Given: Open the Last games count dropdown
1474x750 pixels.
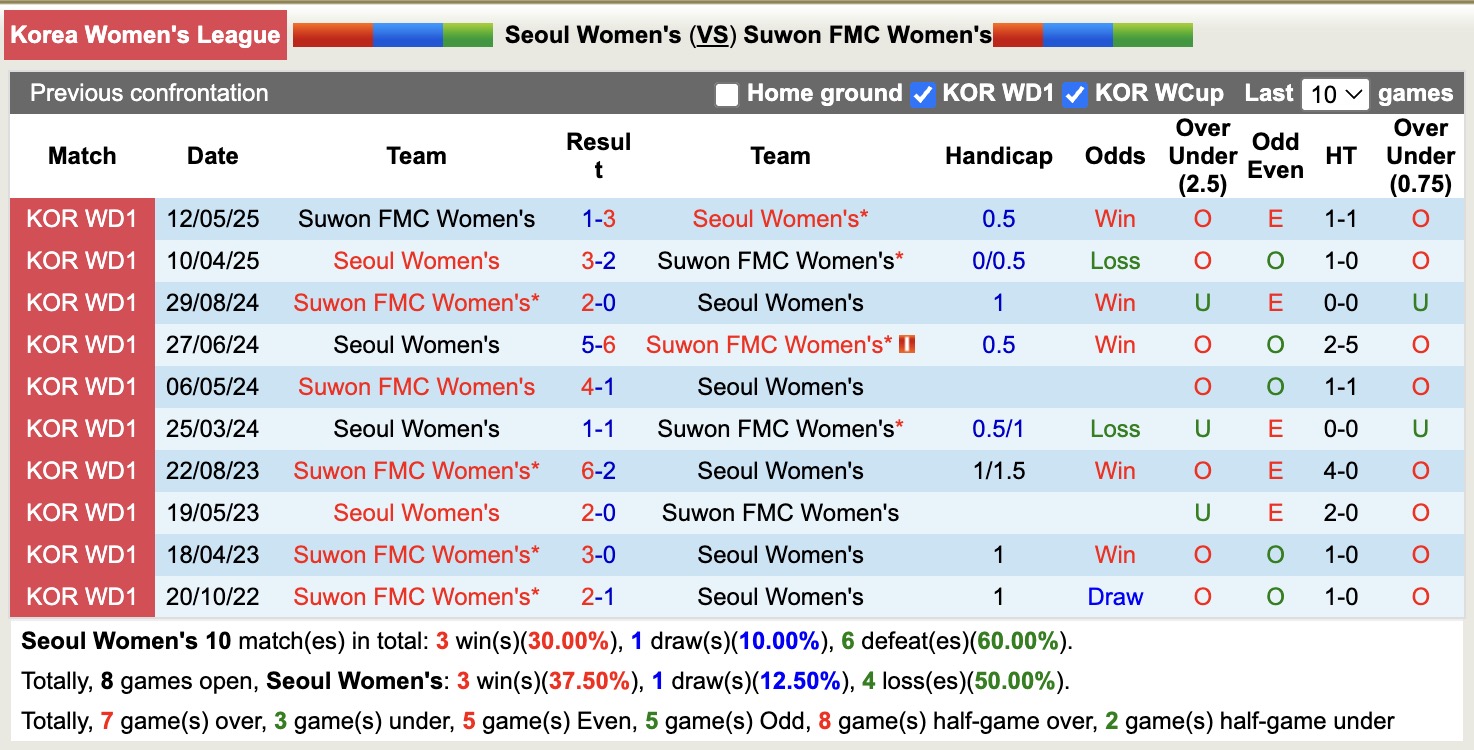Looking at the screenshot, I should [x=1334, y=93].
